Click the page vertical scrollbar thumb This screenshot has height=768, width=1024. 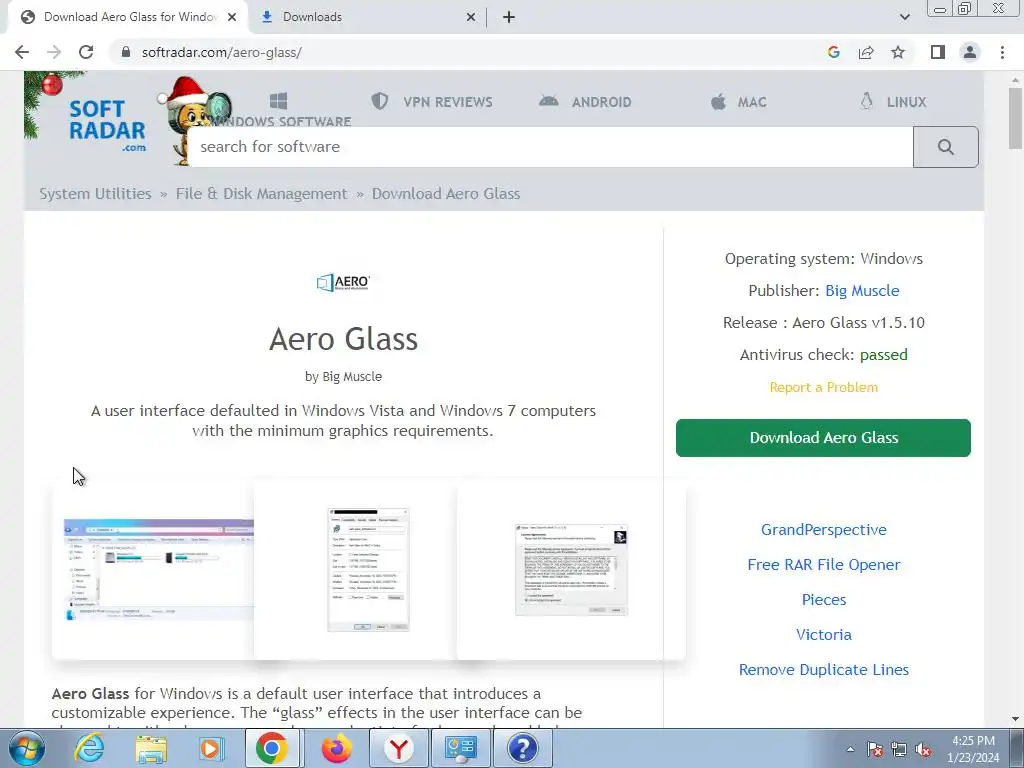[x=1015, y=118]
